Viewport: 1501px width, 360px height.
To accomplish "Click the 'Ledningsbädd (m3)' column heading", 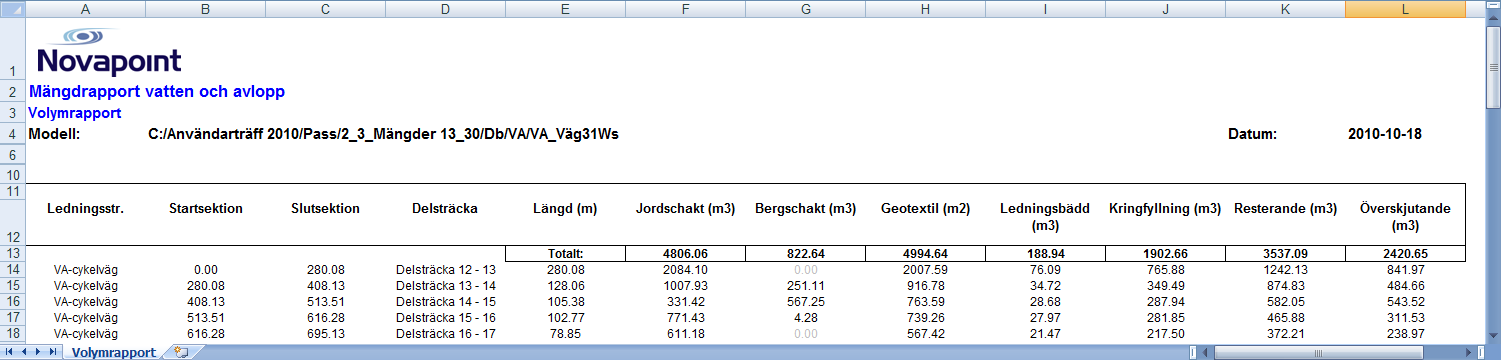I will [1045, 217].
